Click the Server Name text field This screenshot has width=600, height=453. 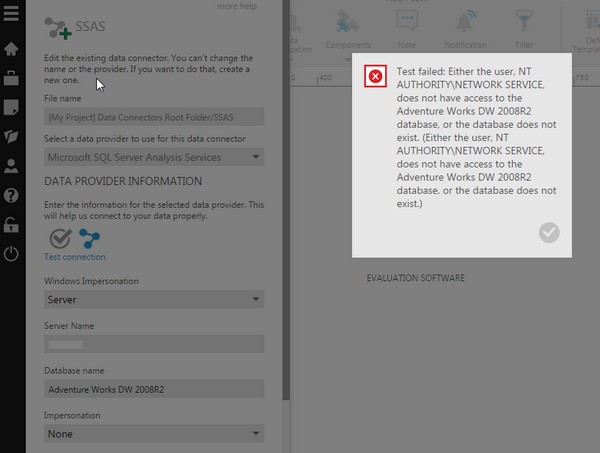(154, 344)
